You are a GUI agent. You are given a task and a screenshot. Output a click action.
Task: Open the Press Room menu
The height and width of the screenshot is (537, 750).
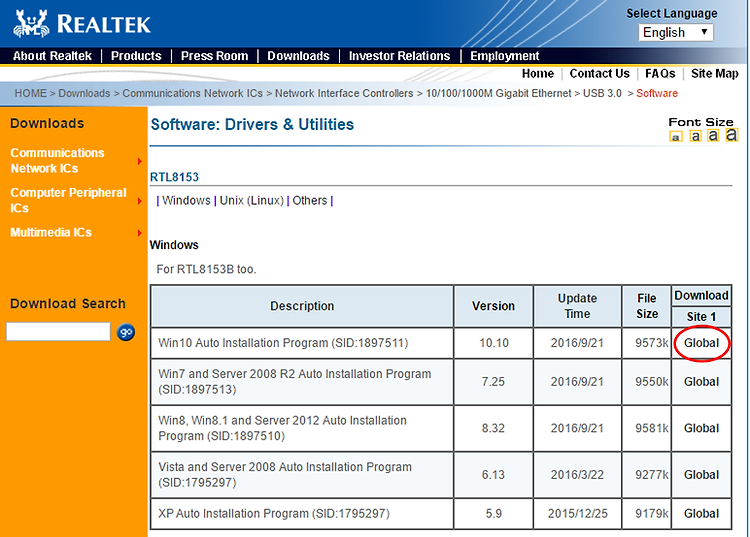(214, 56)
